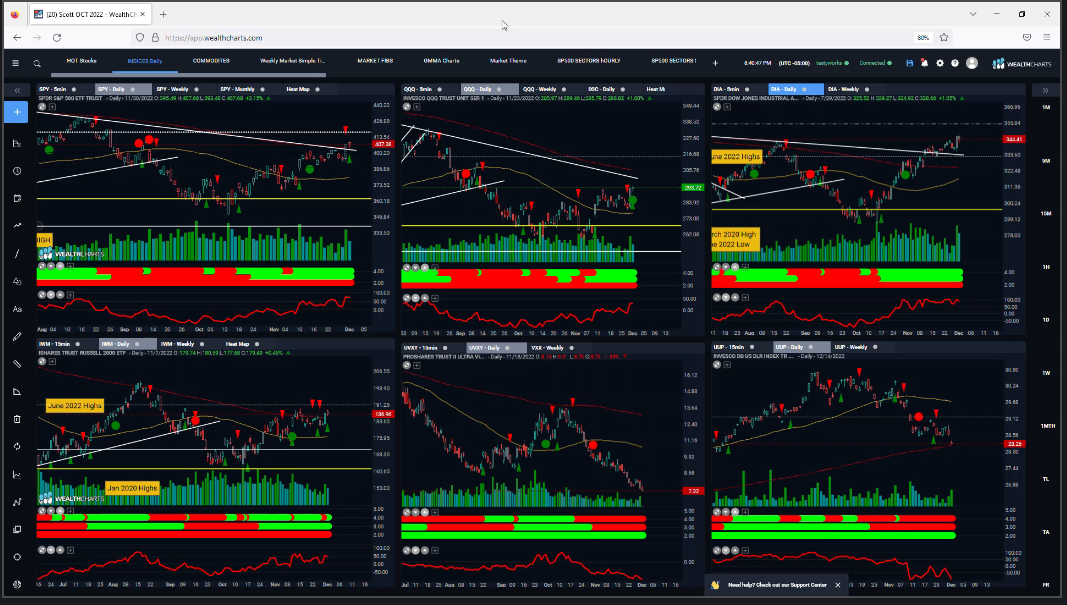Expand plus box on DIA chart header
Viewport: 1067px width, 605px height.
pos(726,107)
